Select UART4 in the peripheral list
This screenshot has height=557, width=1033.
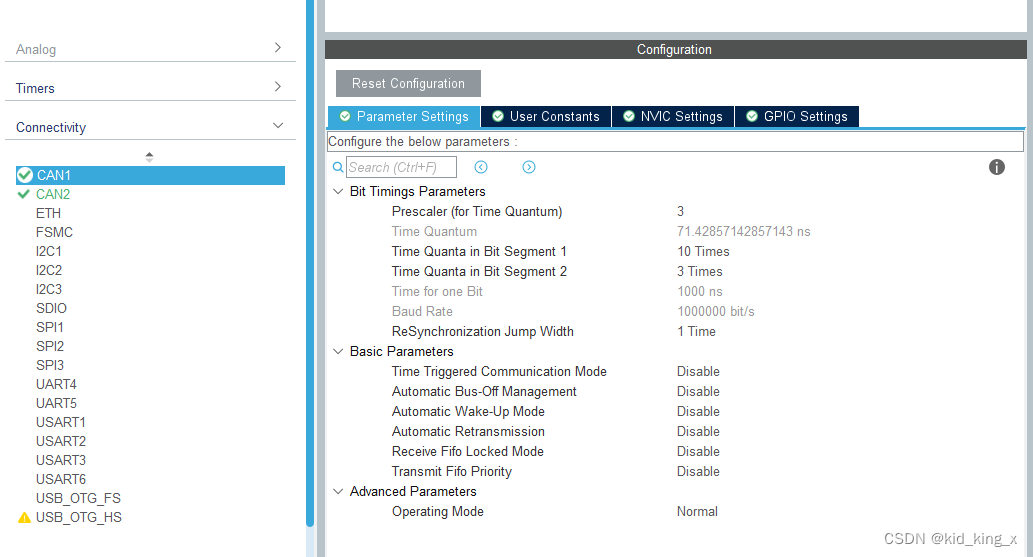click(x=56, y=384)
